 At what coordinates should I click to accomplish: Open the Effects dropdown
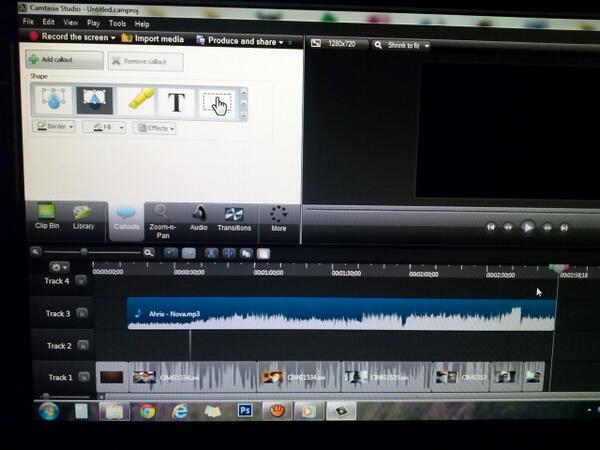click(x=155, y=128)
